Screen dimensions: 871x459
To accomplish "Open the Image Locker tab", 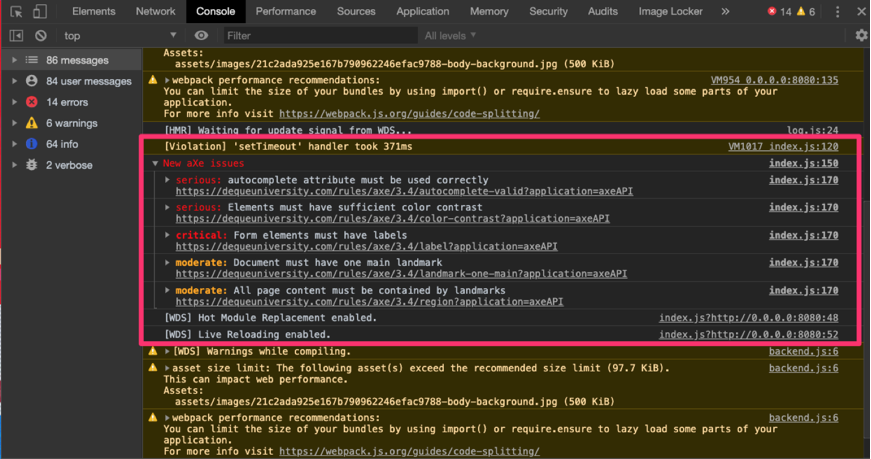I will click(670, 11).
